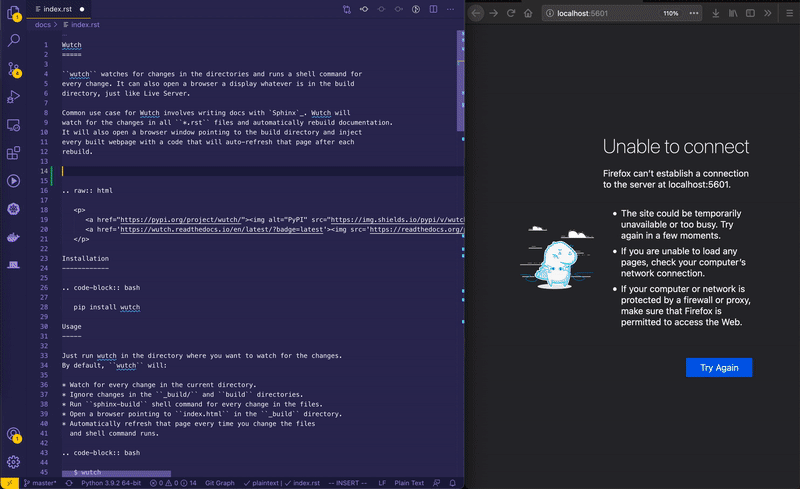
Task: Click the master* branch in the status bar
Action: (40, 483)
